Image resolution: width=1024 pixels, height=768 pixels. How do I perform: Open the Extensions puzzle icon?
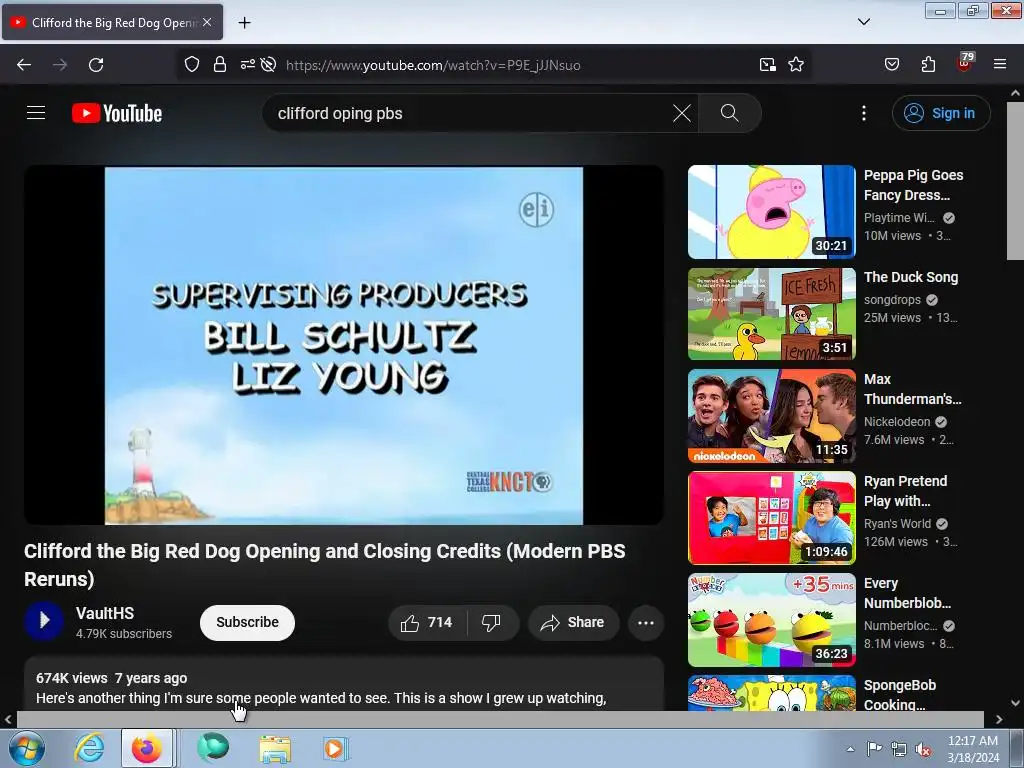928,65
